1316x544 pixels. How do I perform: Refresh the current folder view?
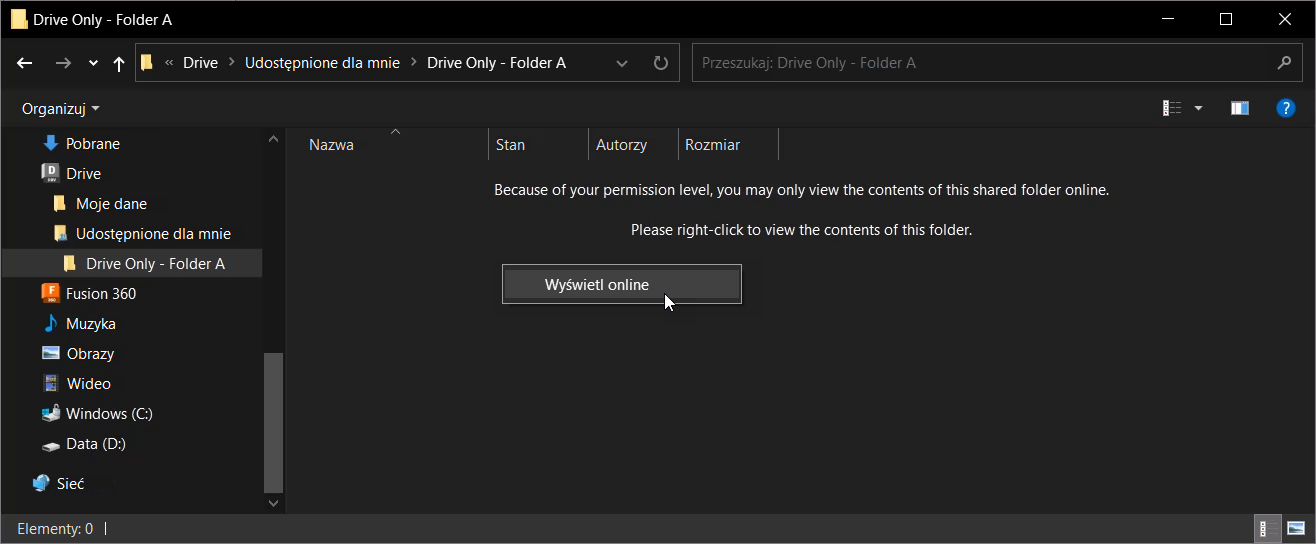click(x=660, y=63)
